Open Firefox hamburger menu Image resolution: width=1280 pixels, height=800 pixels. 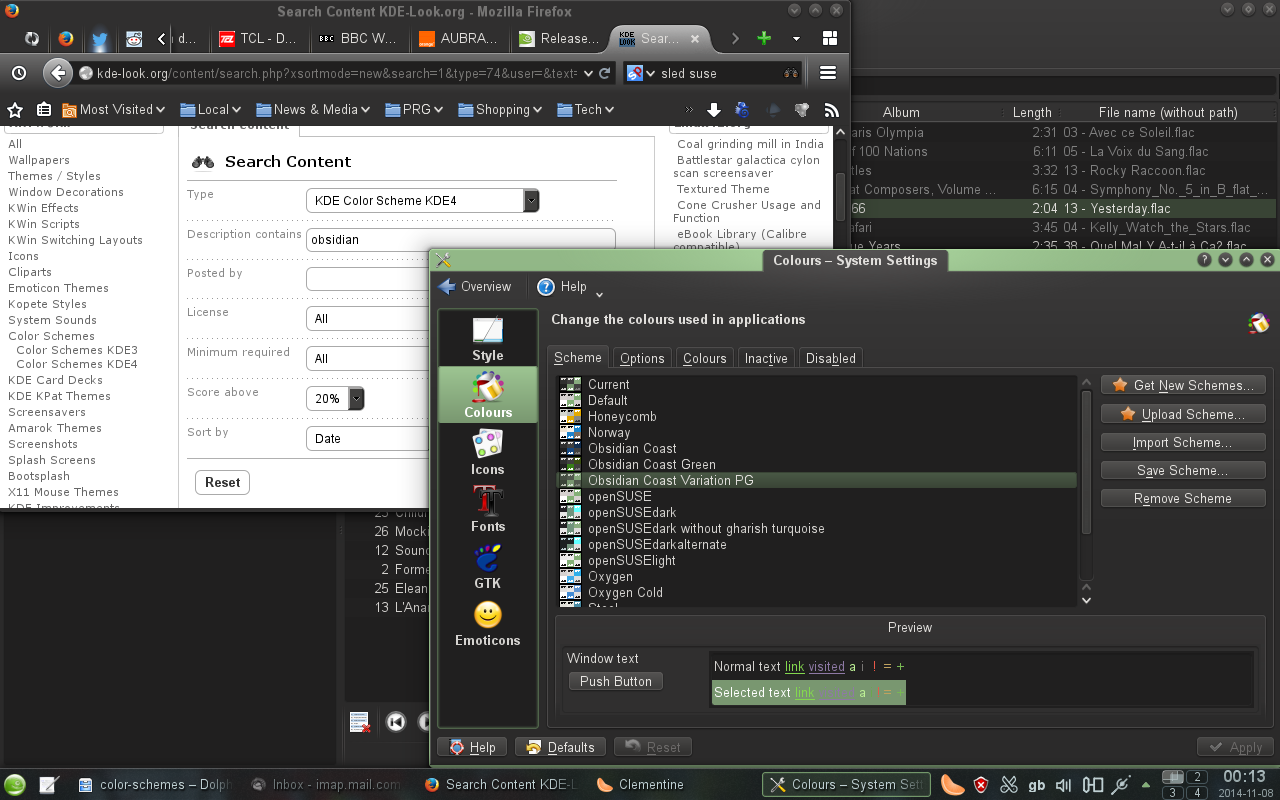point(828,73)
